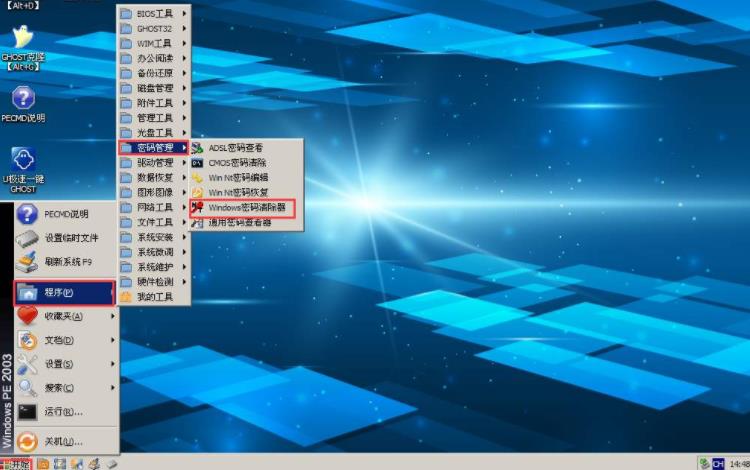Expand 文档(D) in the start menu

pos(66,340)
